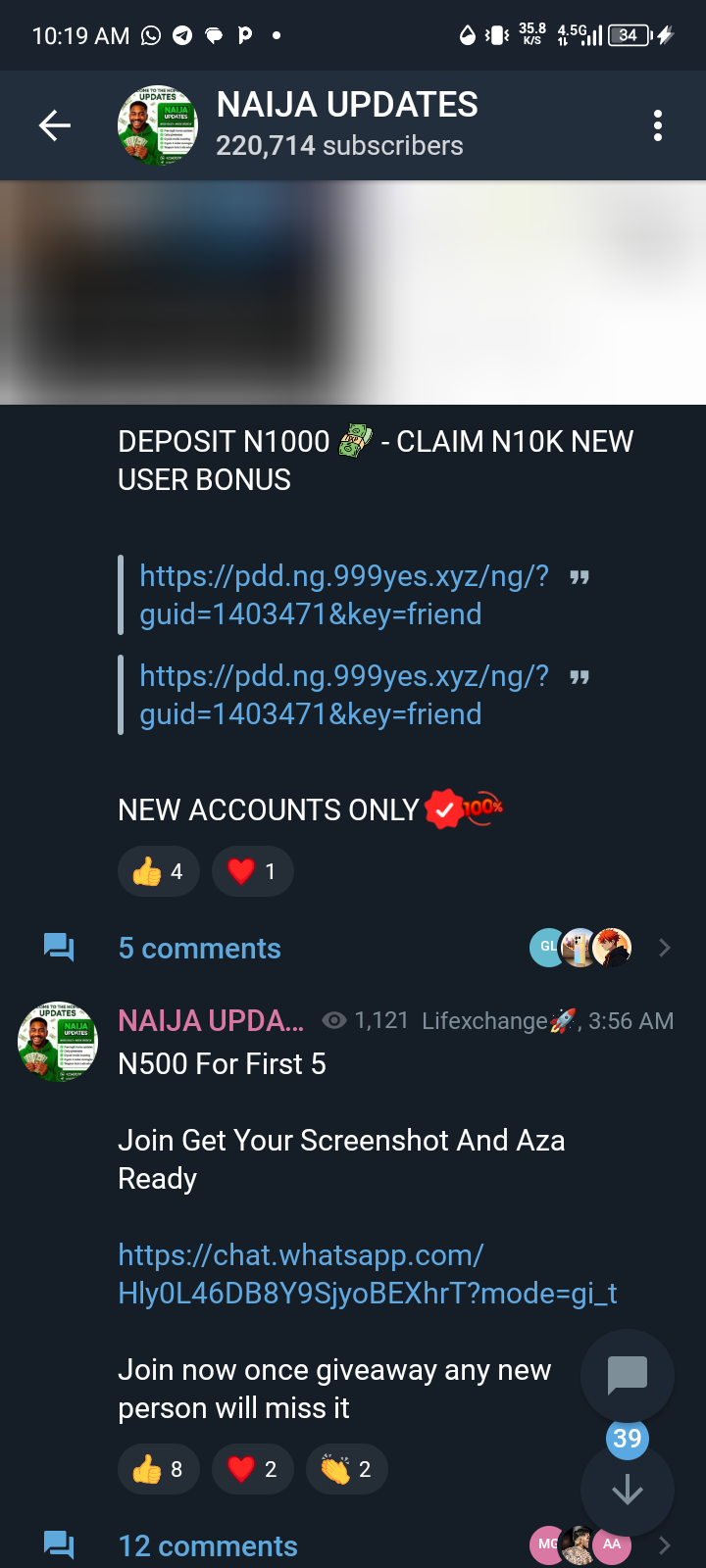Tap the quote icon beside the first link
Image resolution: width=706 pixels, height=1568 pixels.
pos(580,577)
